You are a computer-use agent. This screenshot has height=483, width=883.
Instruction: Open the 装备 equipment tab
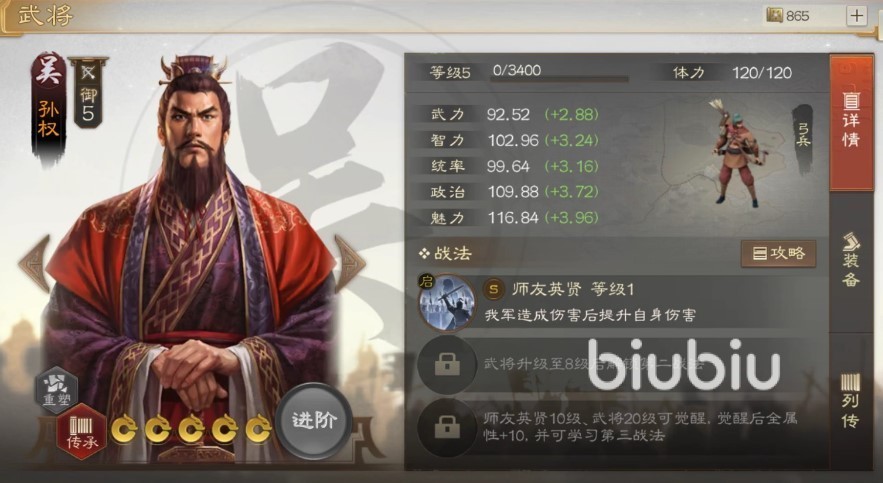pyautogui.click(x=851, y=259)
